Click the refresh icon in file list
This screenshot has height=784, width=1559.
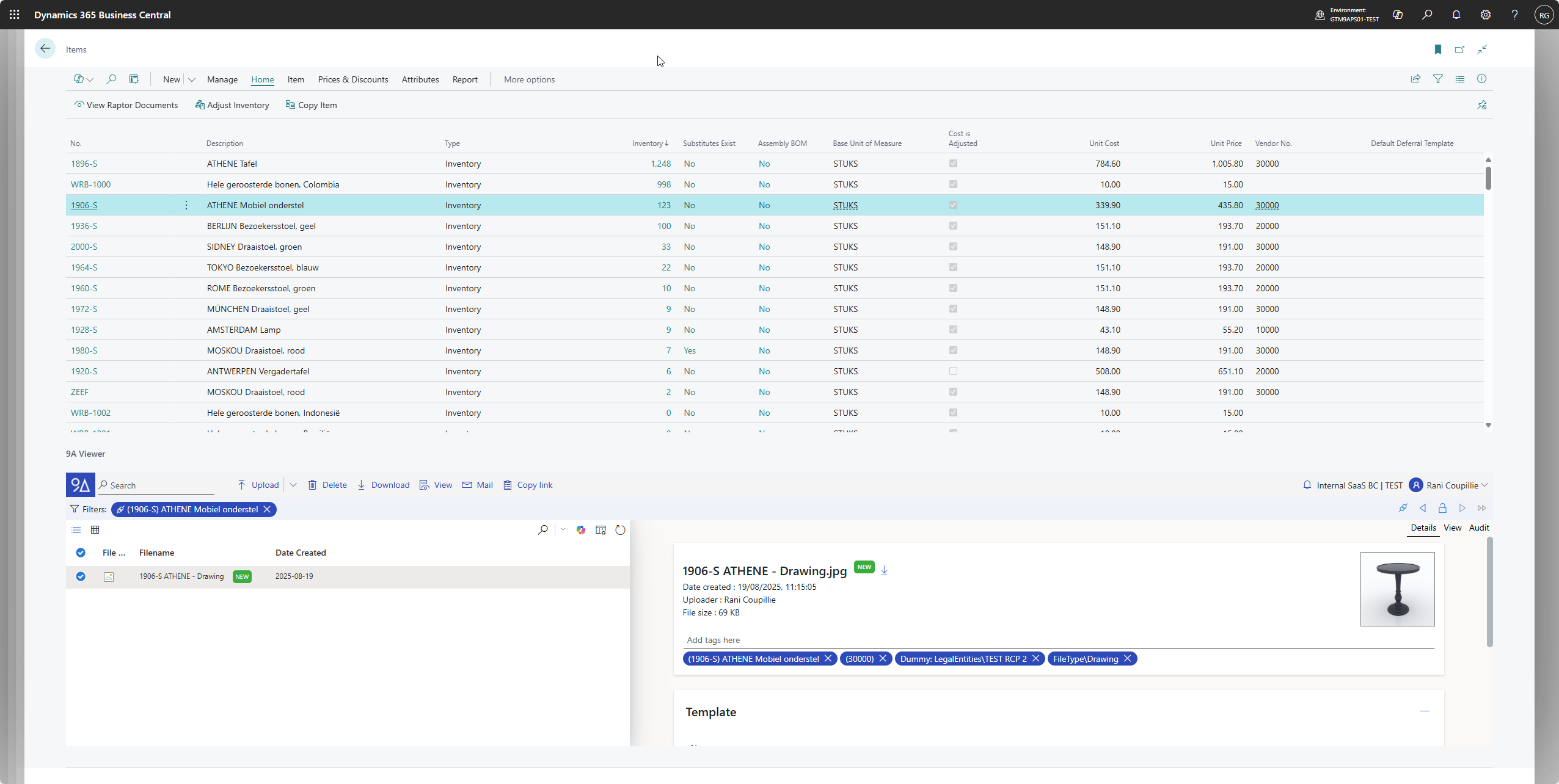coord(620,530)
